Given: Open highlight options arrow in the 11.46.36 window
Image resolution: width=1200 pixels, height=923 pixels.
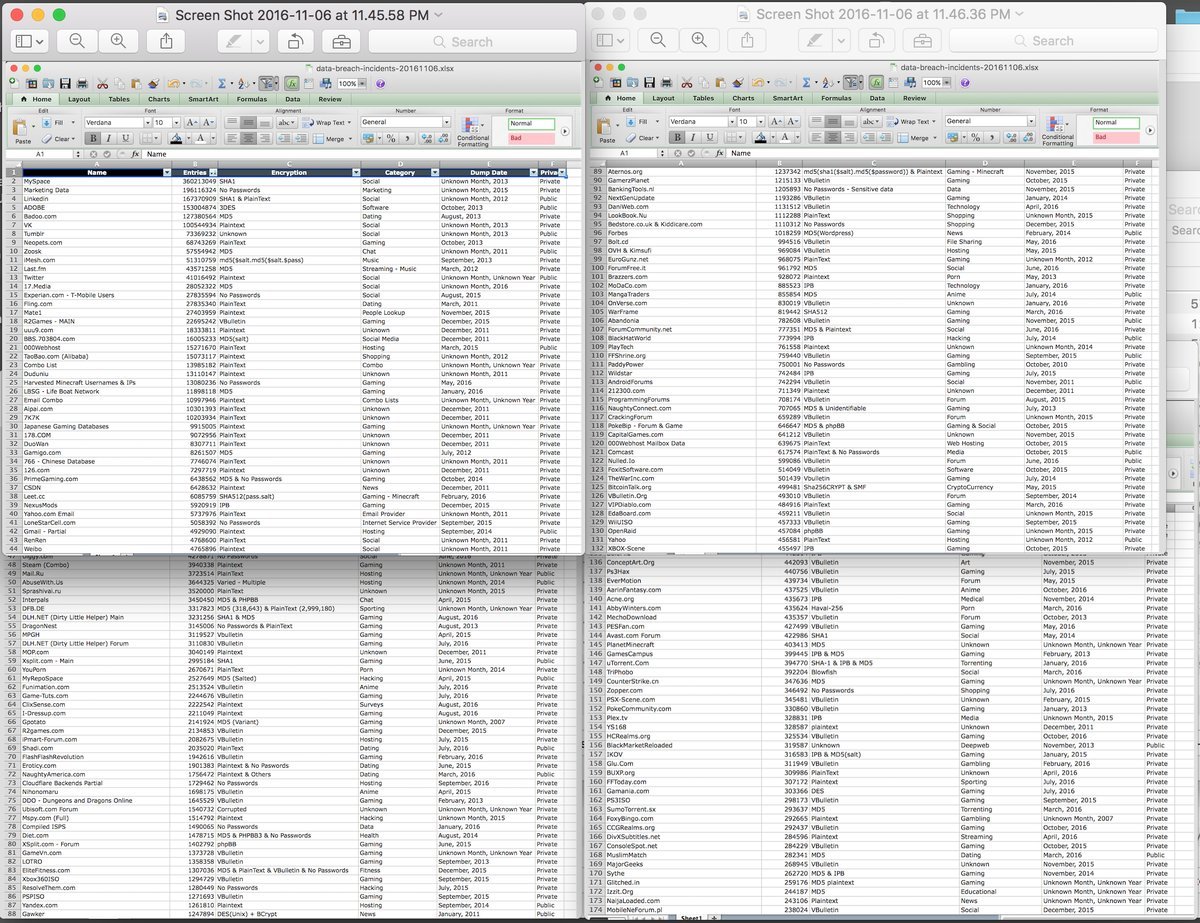Looking at the screenshot, I should [842, 40].
